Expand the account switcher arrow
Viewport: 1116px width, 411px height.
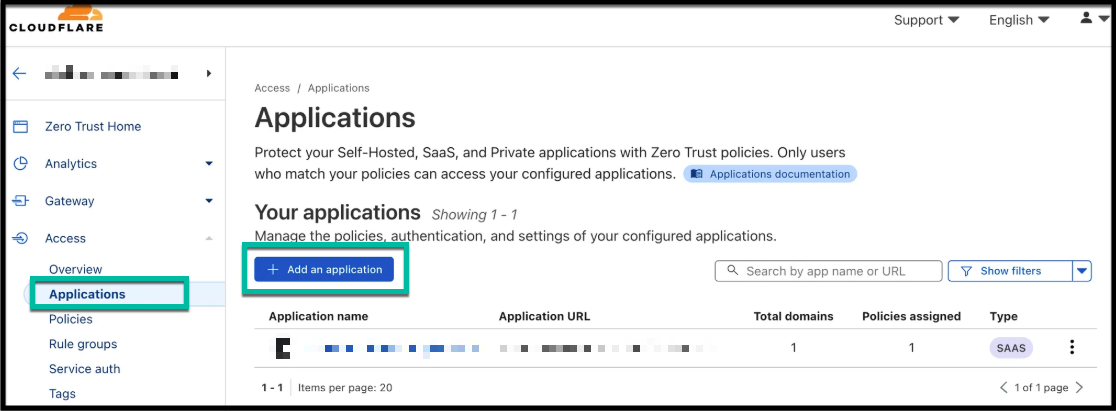(x=209, y=73)
